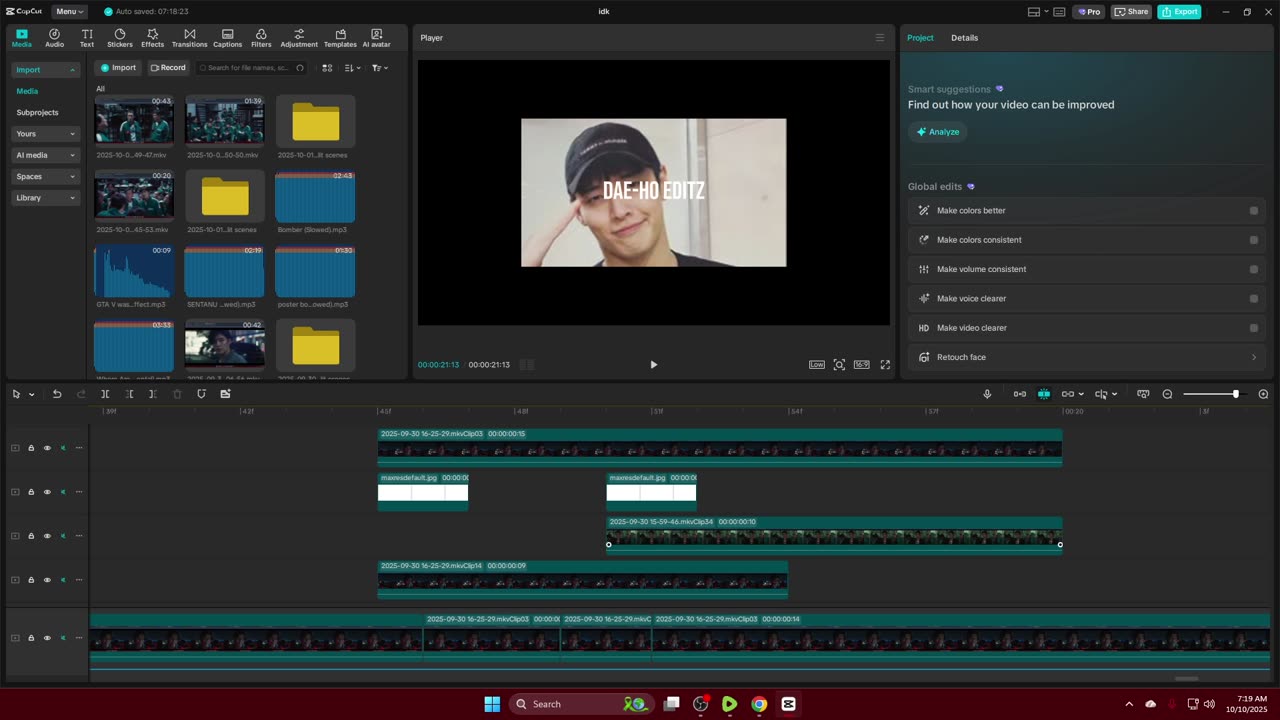
Task: Click the microphone voiceover record icon
Action: (x=987, y=394)
